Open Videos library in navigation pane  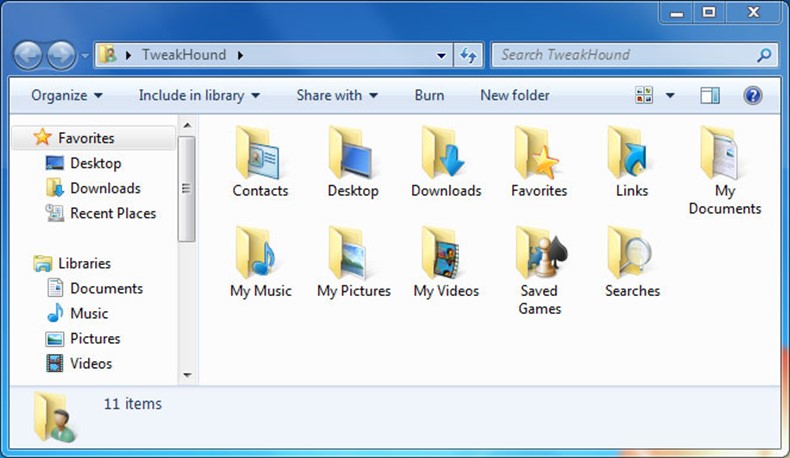(79, 363)
